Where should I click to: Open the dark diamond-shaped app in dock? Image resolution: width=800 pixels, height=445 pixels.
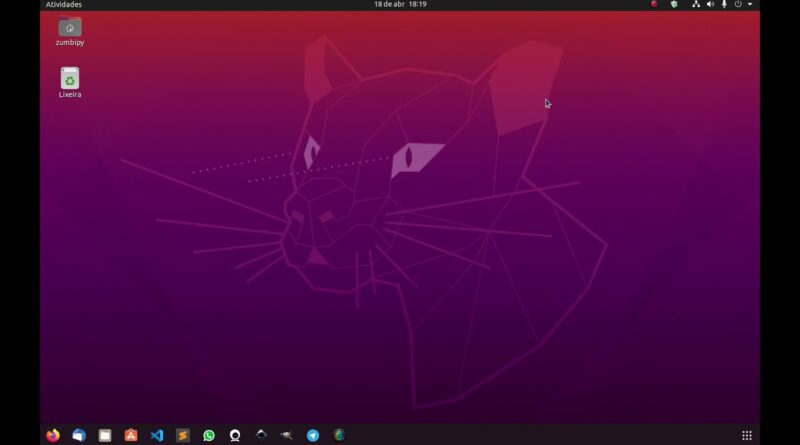coord(261,435)
